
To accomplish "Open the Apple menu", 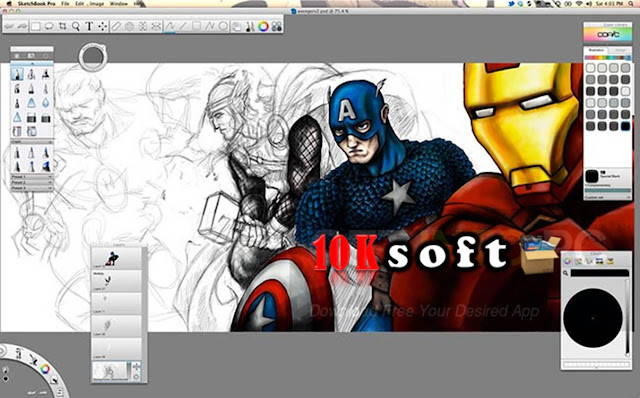I will [9, 4].
